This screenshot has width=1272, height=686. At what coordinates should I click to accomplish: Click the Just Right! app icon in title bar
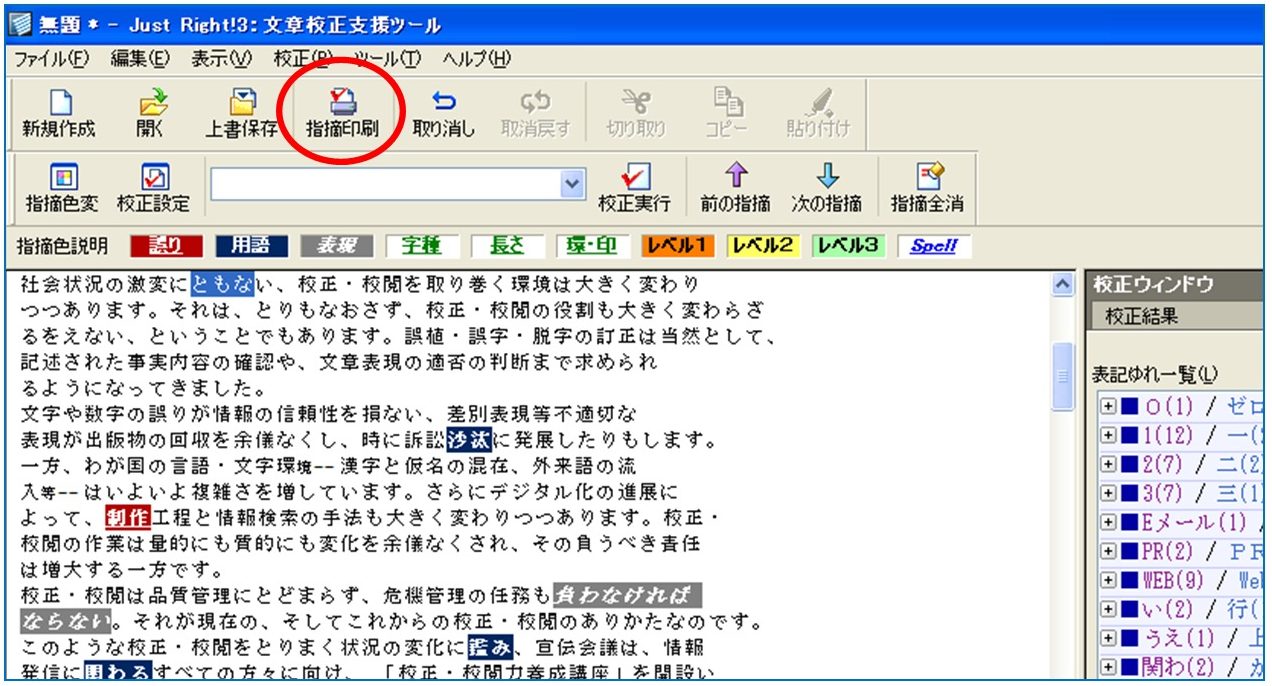tap(18, 24)
